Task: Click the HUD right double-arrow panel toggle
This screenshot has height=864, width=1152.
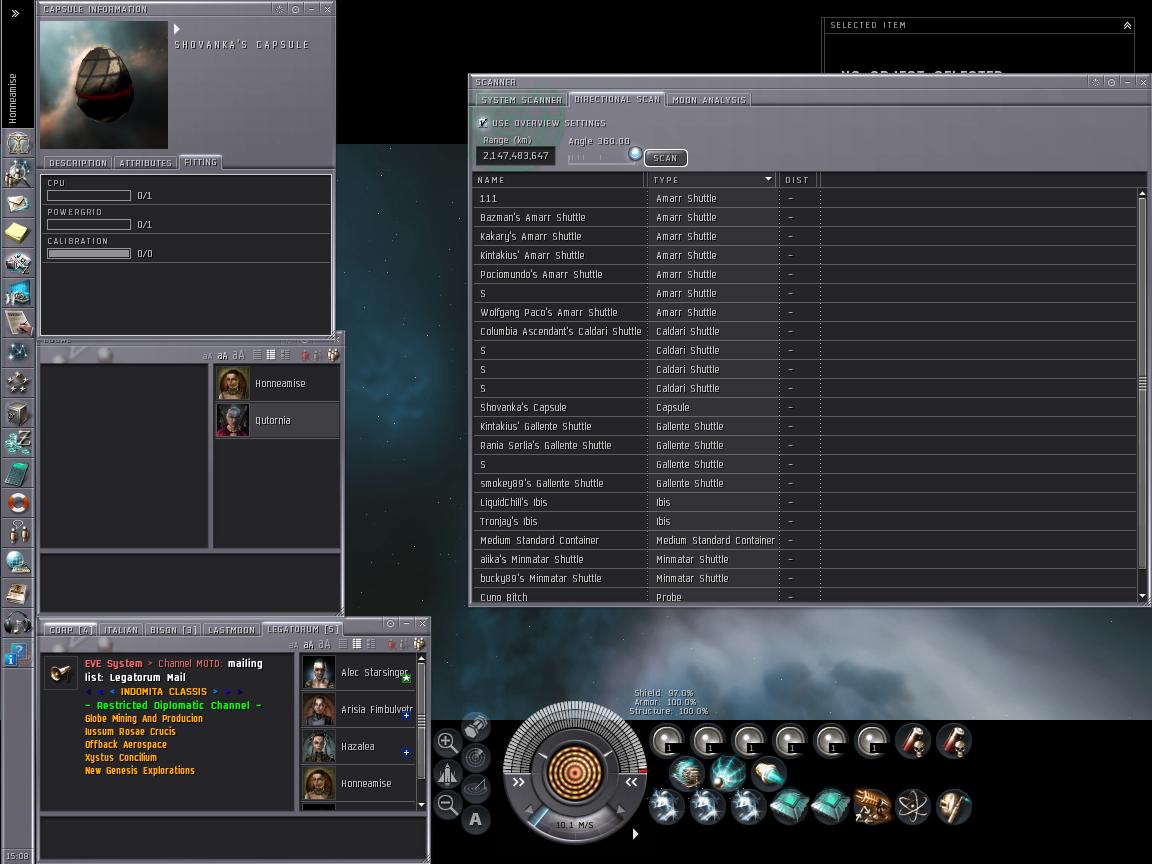Action: point(631,782)
